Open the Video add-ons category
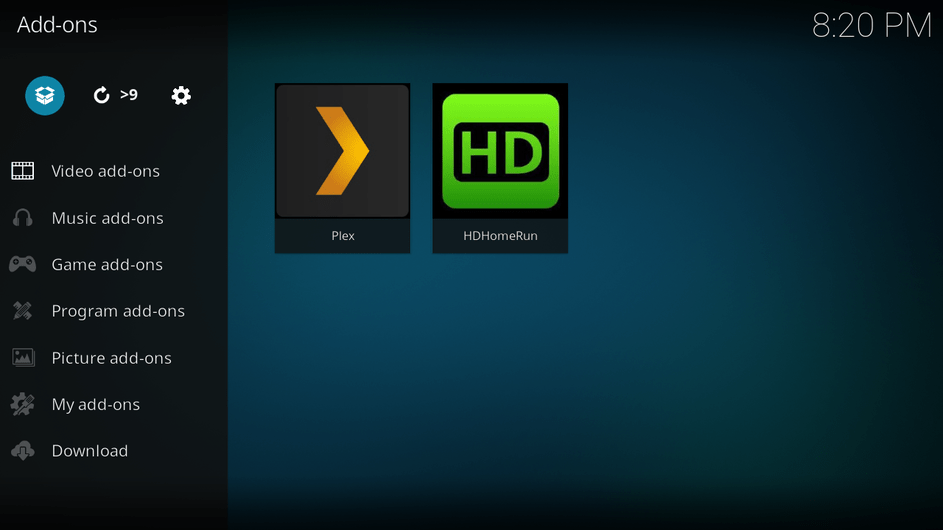Image resolution: width=943 pixels, height=530 pixels. click(x=105, y=171)
